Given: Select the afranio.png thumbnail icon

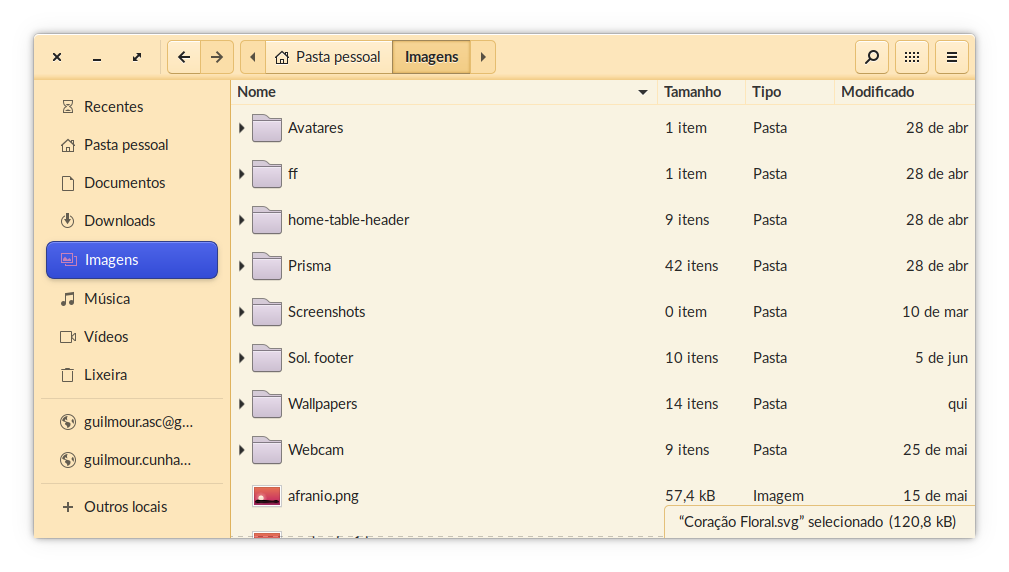Looking at the screenshot, I should (x=266, y=496).
